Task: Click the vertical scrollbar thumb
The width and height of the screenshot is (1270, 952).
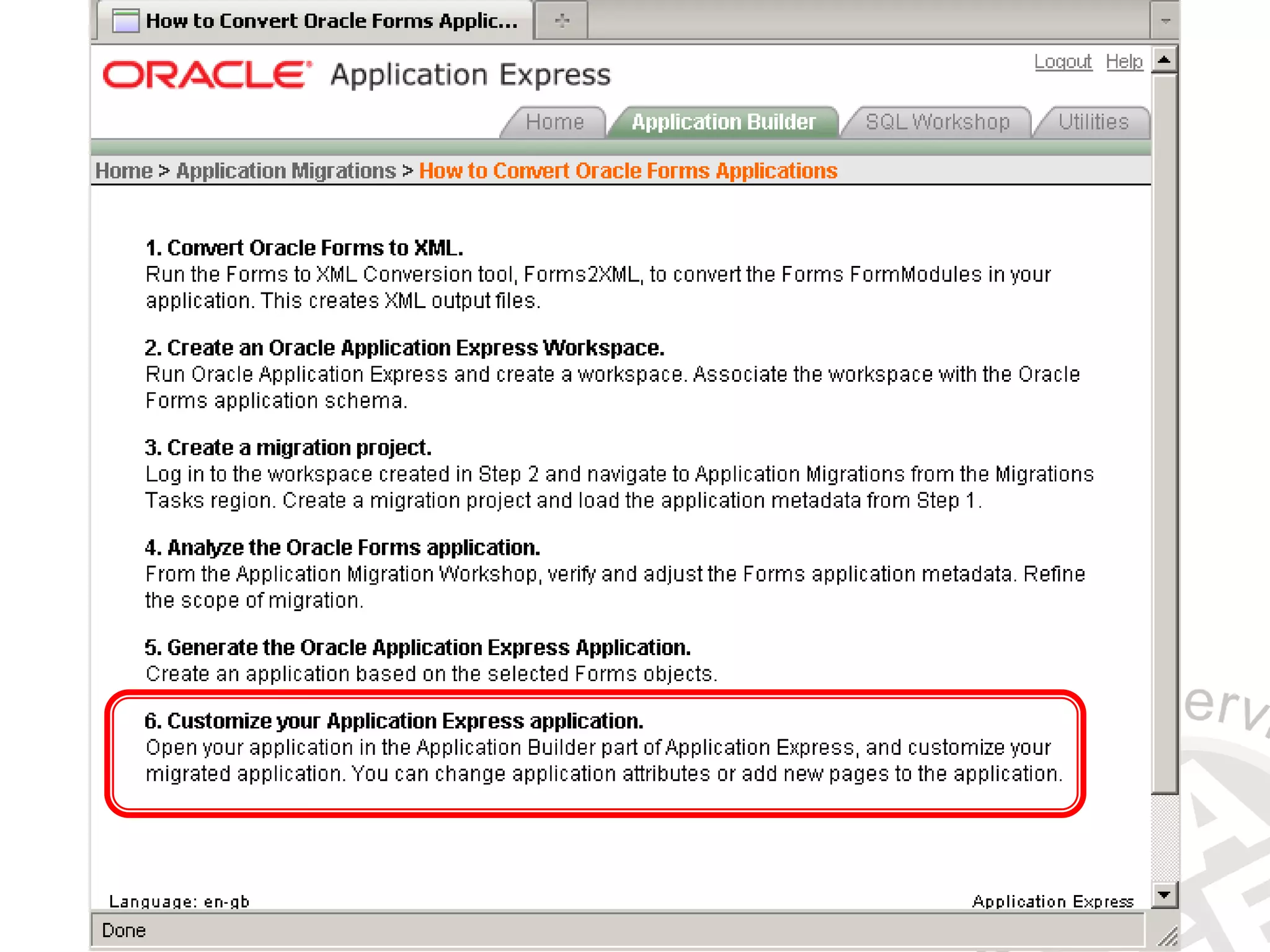Action: (x=1165, y=434)
